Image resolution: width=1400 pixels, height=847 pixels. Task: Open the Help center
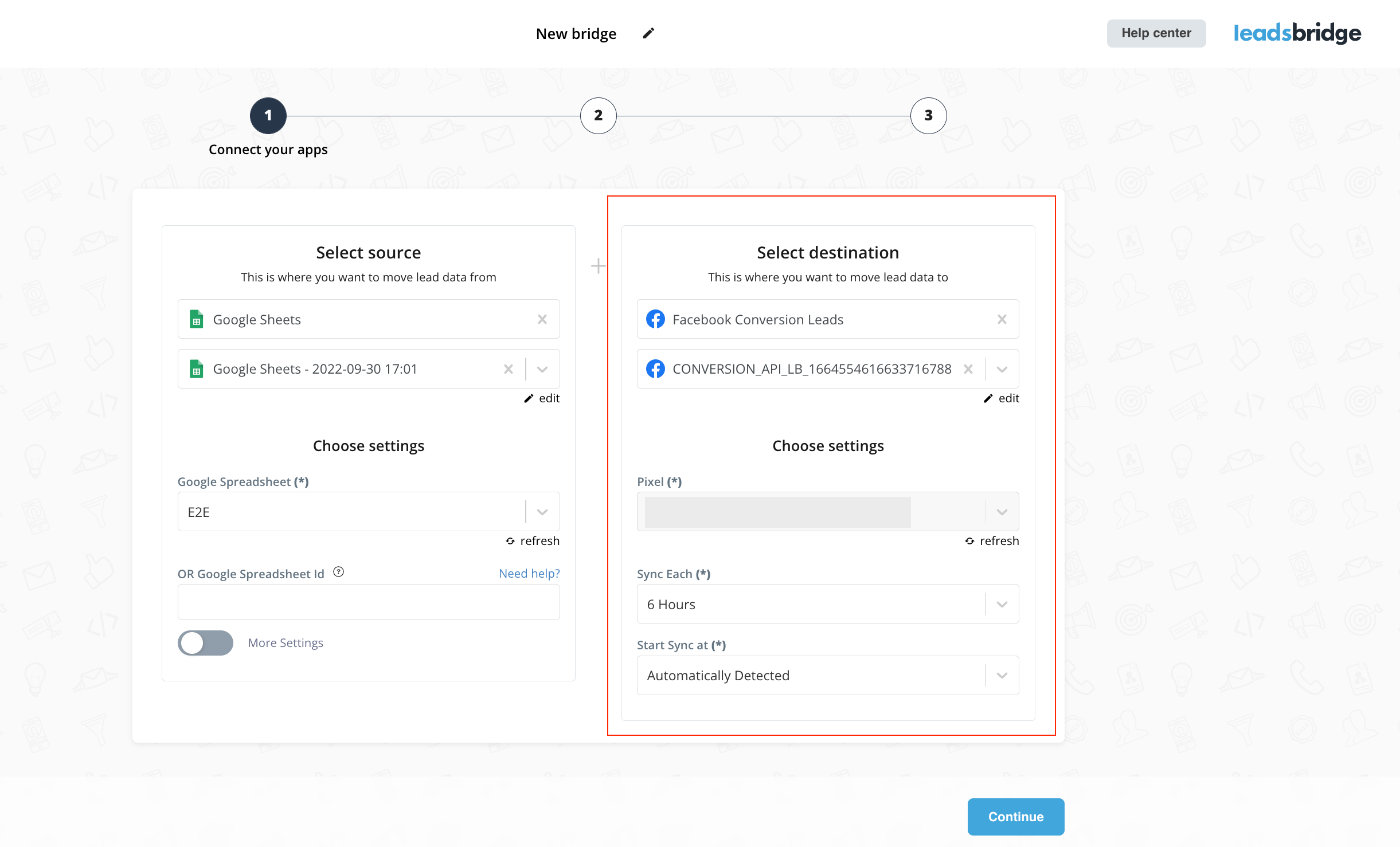(1156, 33)
